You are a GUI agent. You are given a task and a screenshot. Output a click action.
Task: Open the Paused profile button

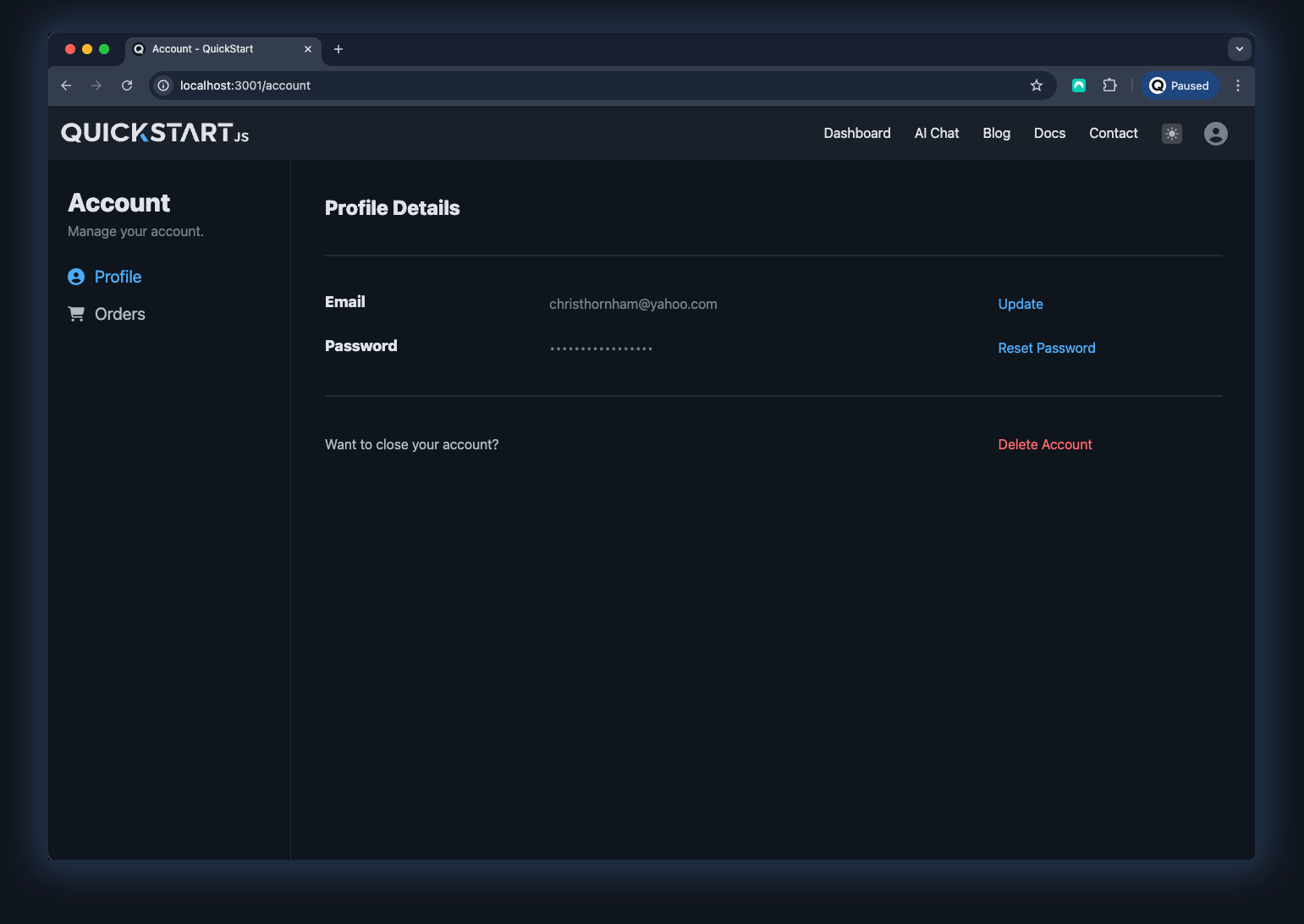[1180, 85]
